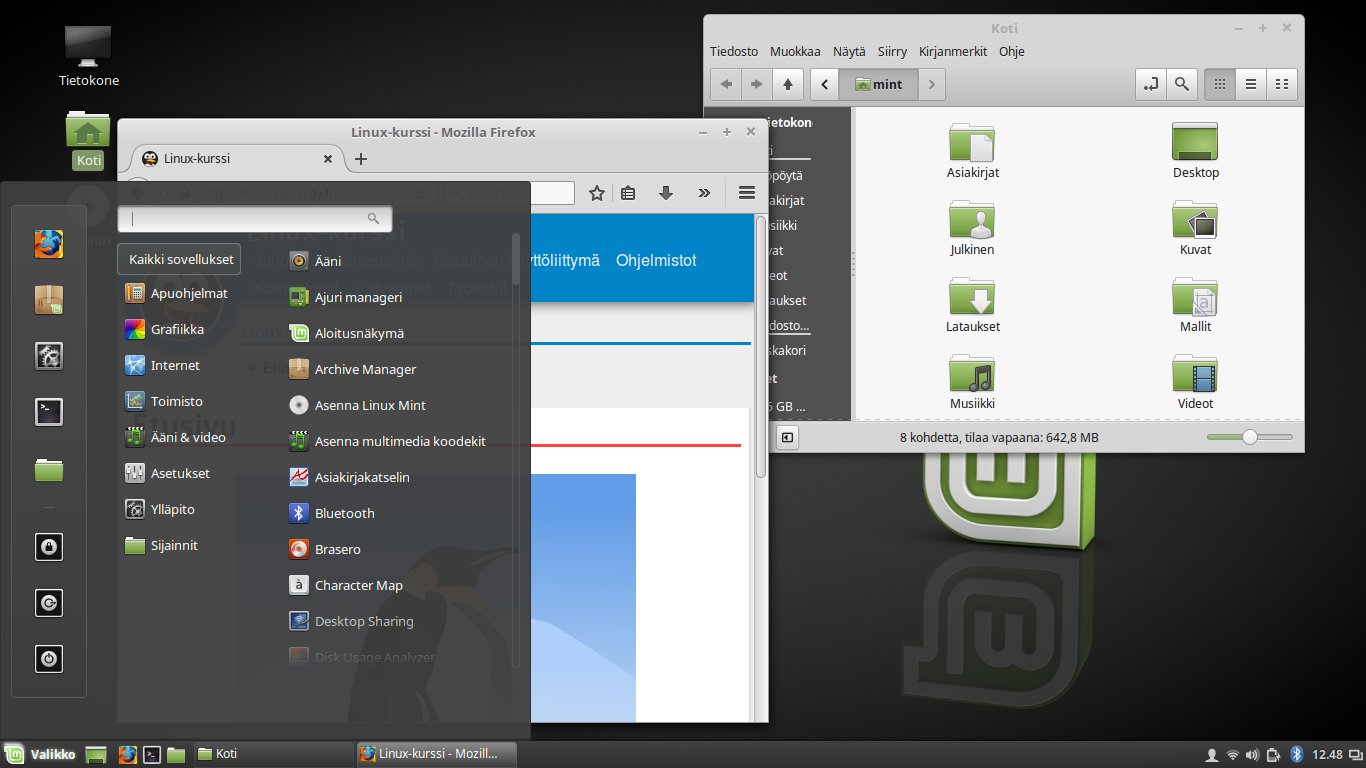Click the search icon in file manager toolbar
The image size is (1366, 768).
coord(1181,85)
